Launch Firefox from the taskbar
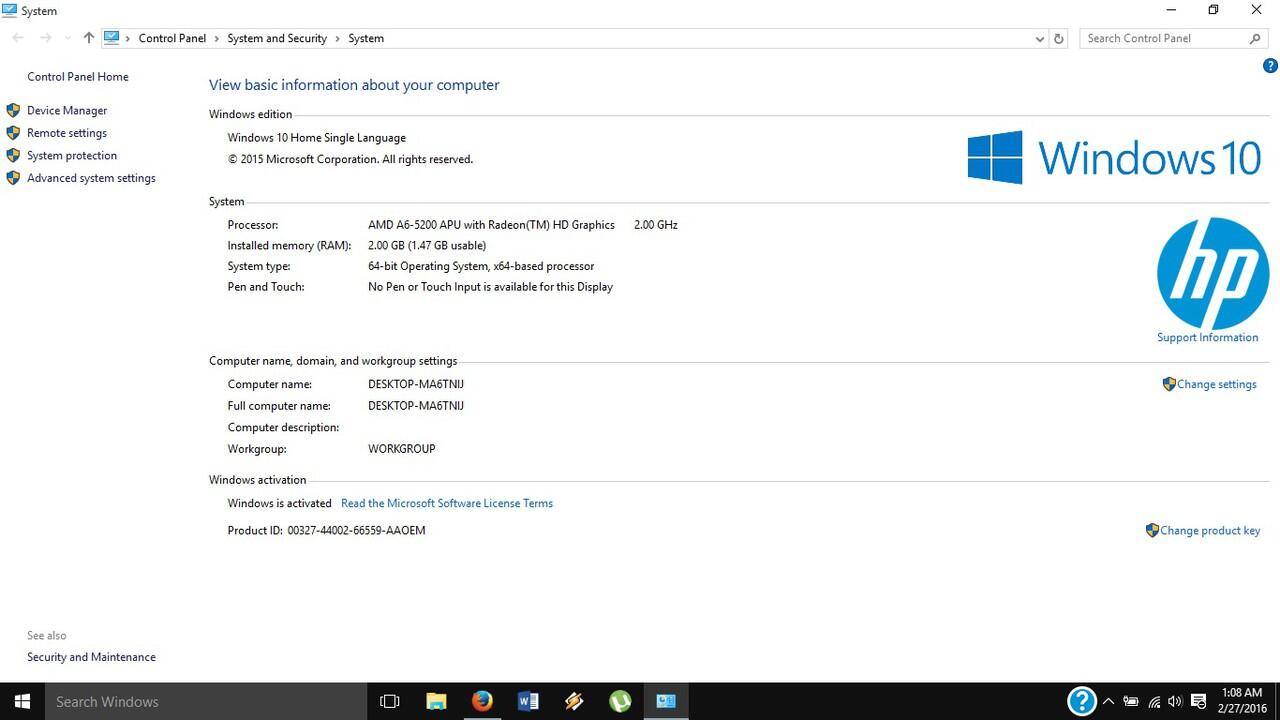The width and height of the screenshot is (1280, 720). pos(482,701)
